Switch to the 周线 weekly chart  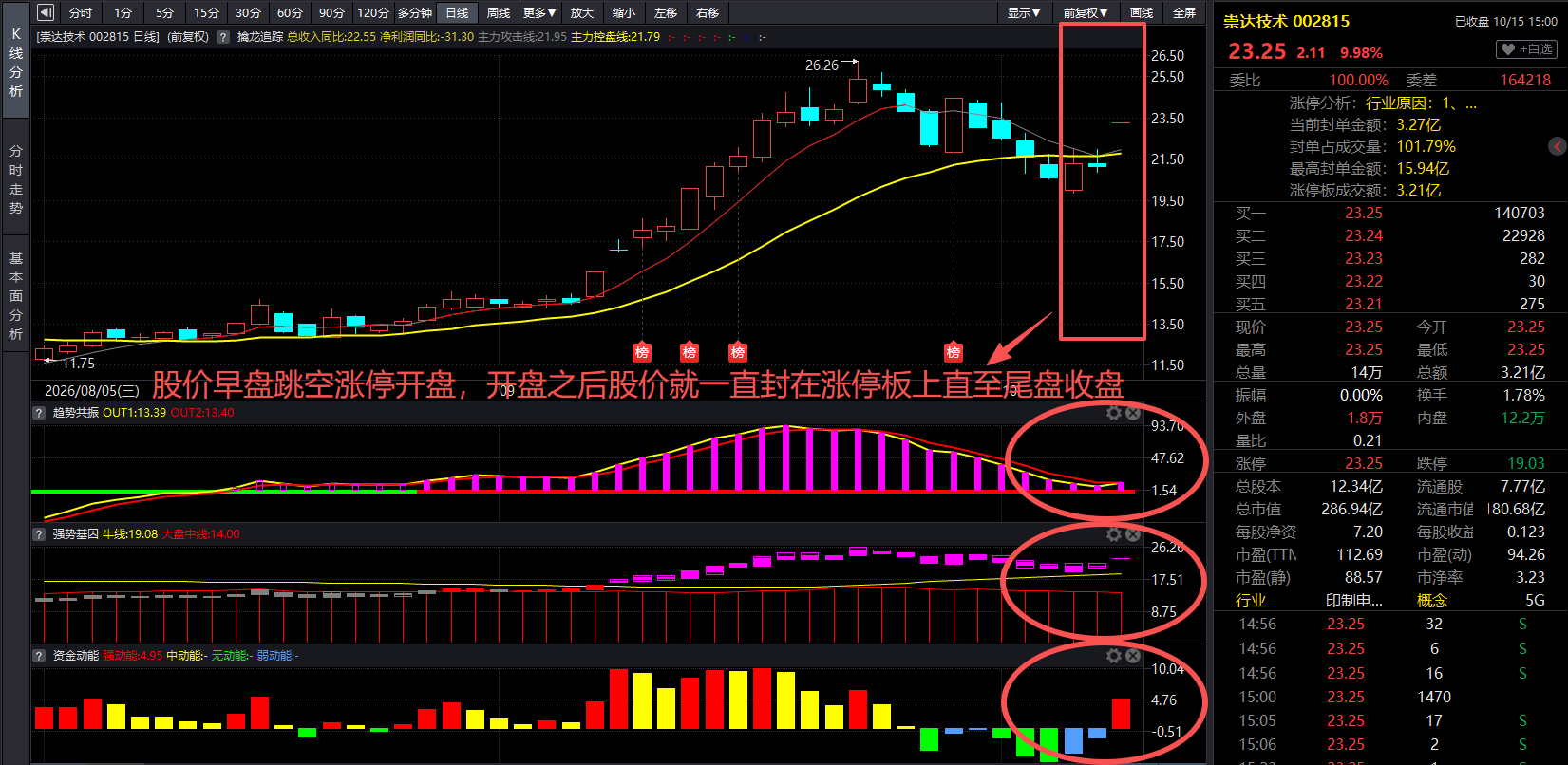click(499, 13)
